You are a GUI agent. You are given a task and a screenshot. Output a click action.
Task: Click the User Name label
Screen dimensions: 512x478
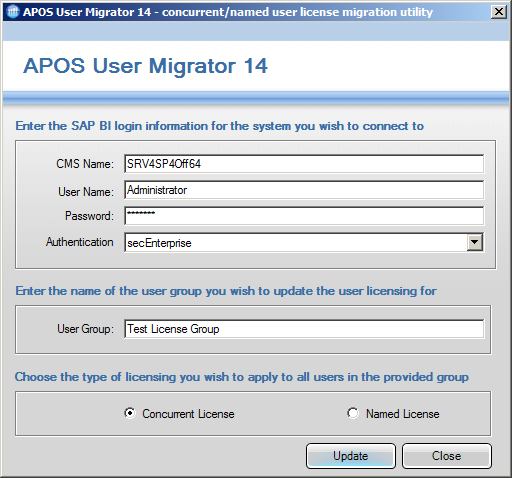click(x=86, y=192)
